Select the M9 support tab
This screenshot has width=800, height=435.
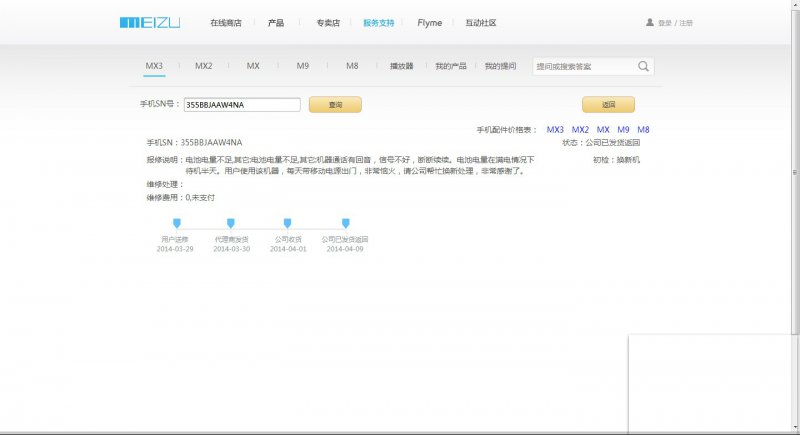[x=303, y=66]
